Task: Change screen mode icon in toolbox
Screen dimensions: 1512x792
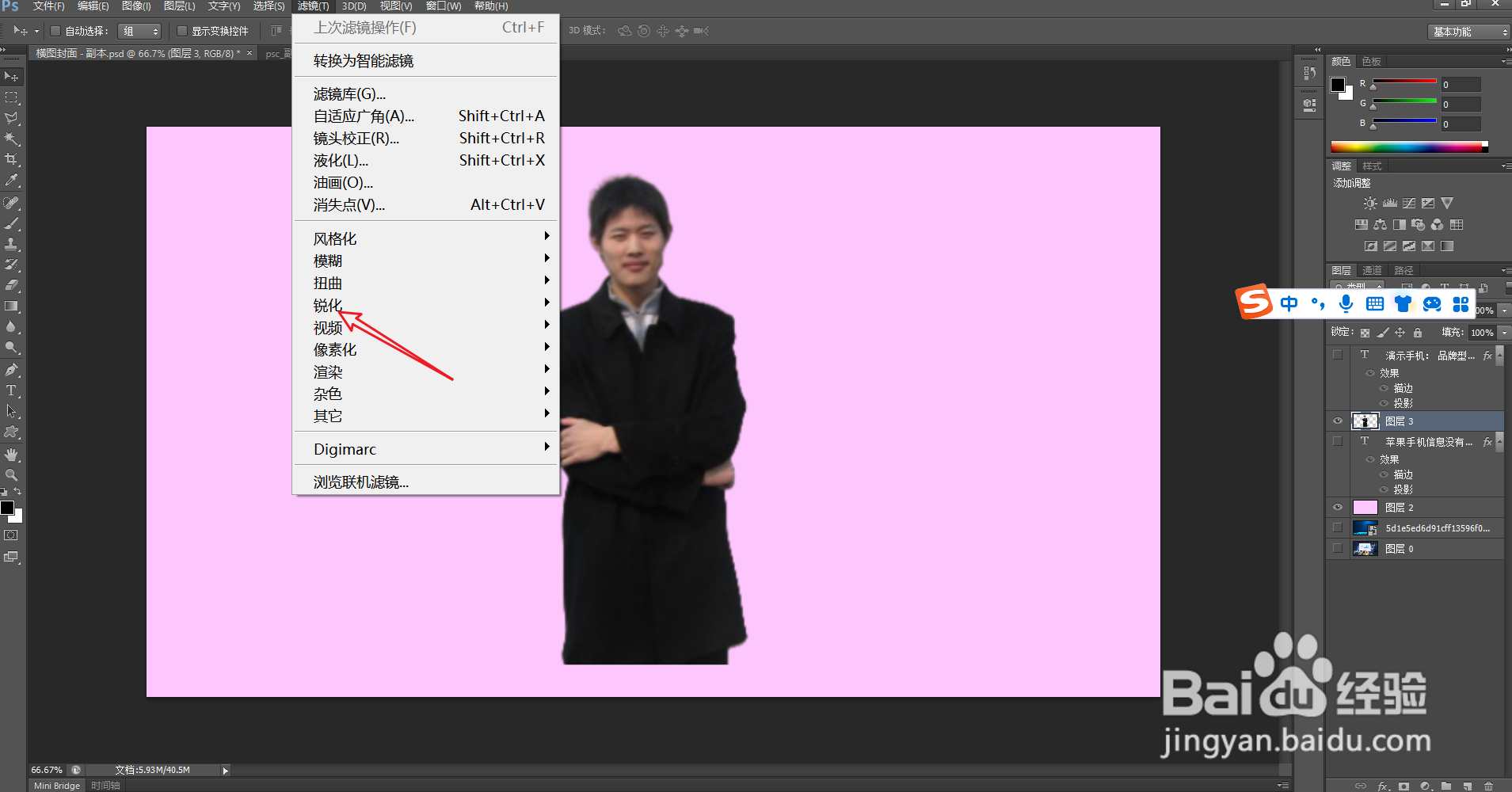Action: pyautogui.click(x=11, y=557)
